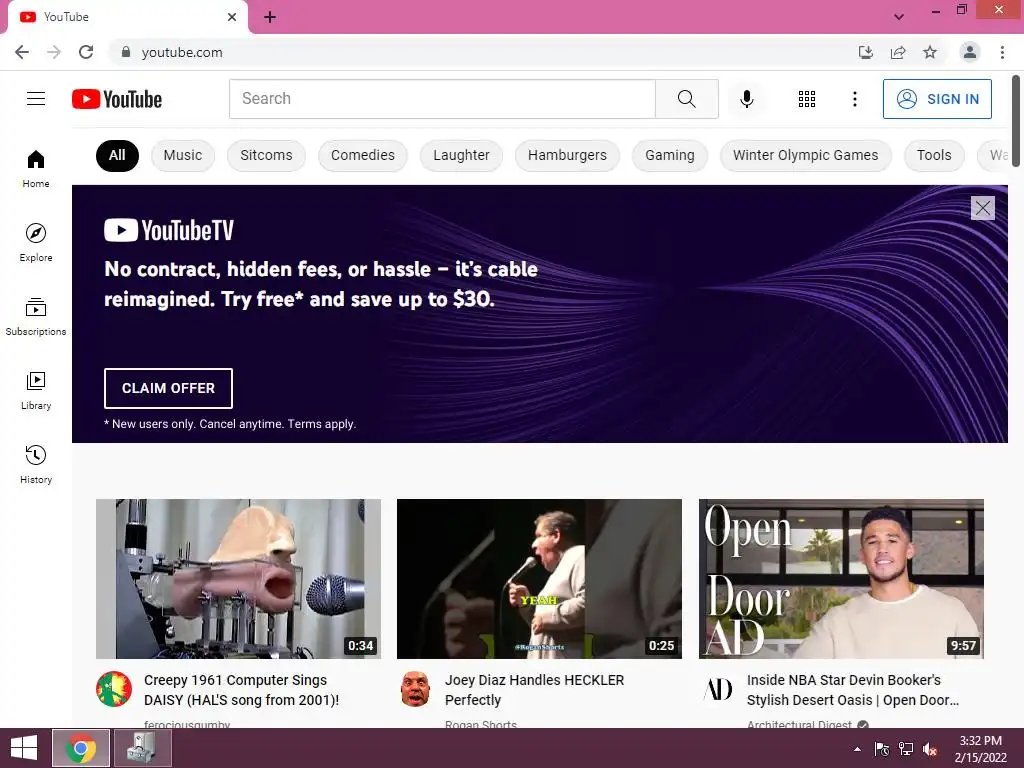
Task: Open Explore in sidebar
Action: pos(36,242)
